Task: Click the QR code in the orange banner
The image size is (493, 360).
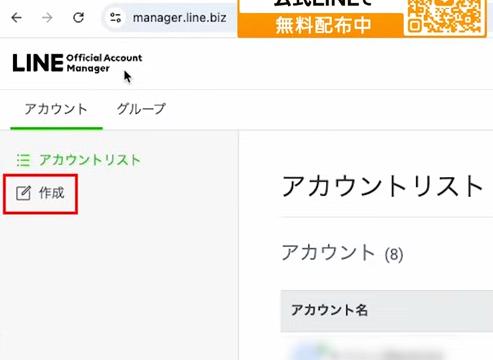Action: click(444, 17)
